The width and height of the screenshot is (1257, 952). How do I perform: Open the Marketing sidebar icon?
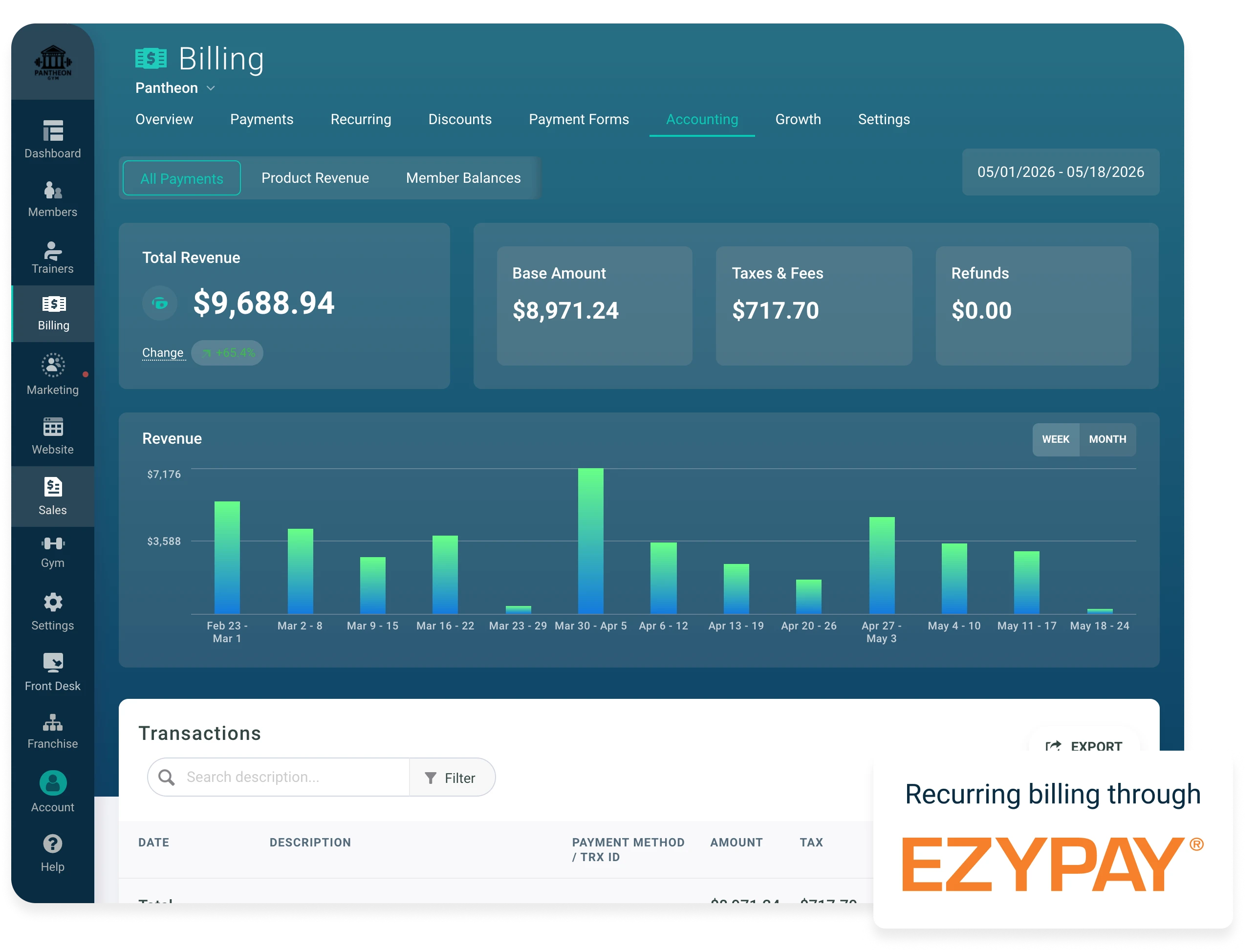click(53, 366)
